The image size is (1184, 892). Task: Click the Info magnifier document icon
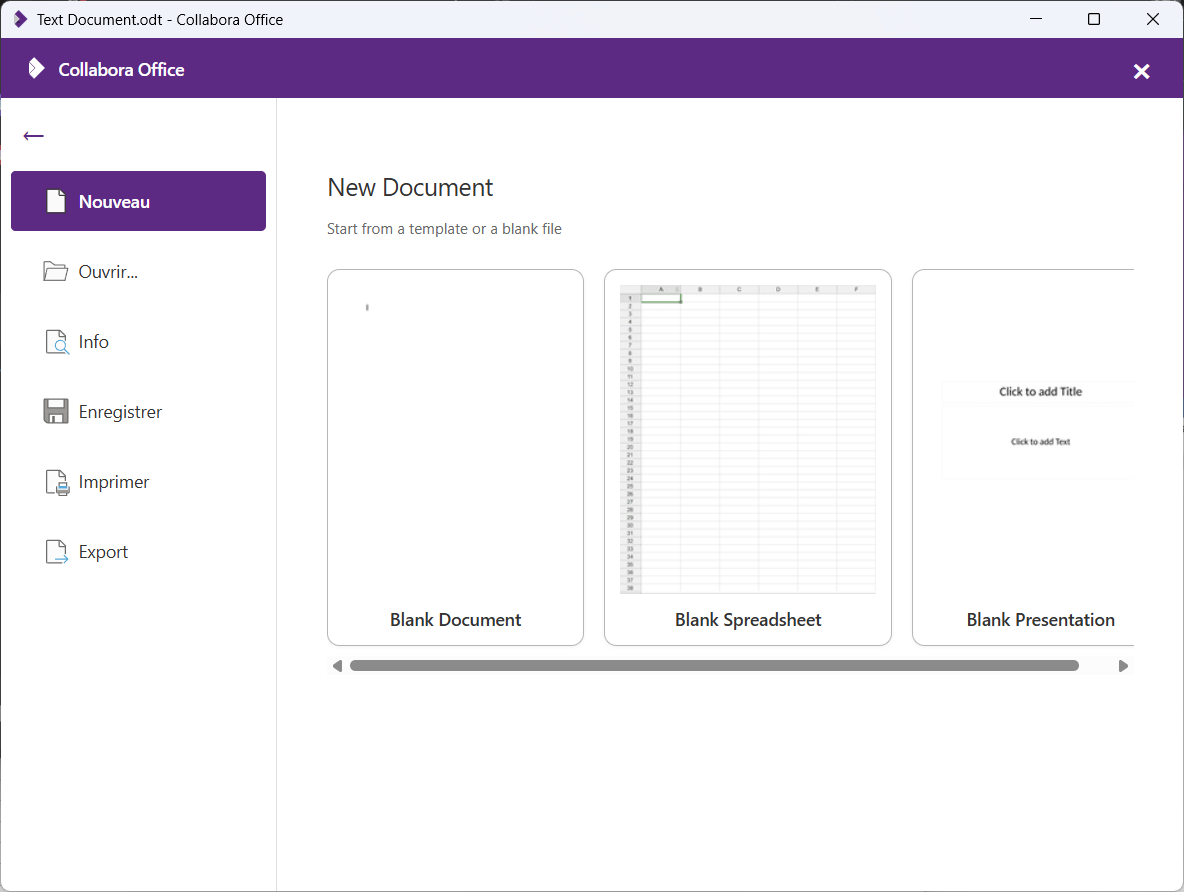[56, 341]
